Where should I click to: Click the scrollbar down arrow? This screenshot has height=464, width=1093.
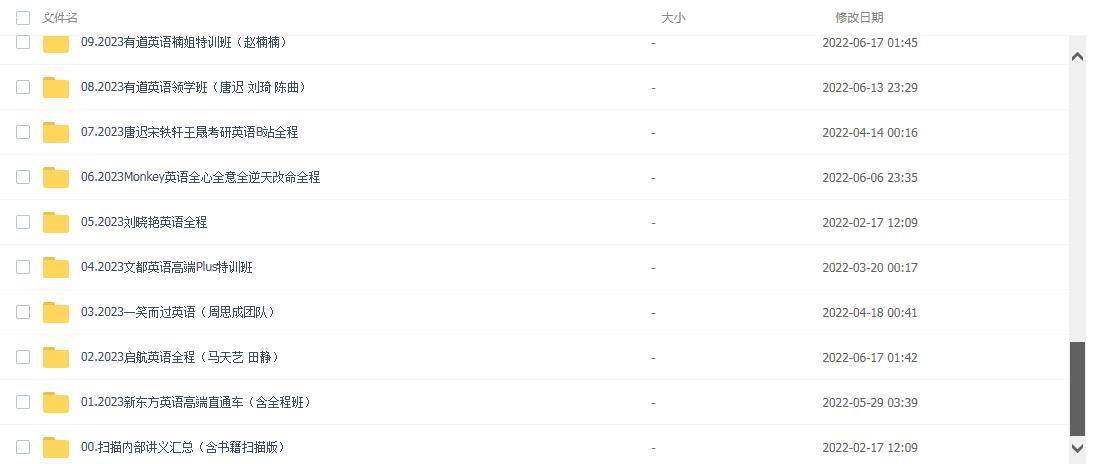1077,447
